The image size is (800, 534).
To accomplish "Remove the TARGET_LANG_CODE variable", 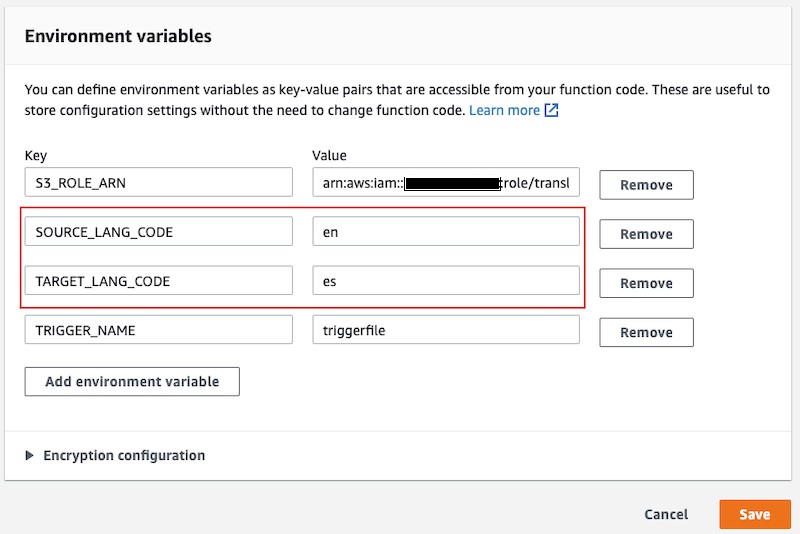I will 646,283.
